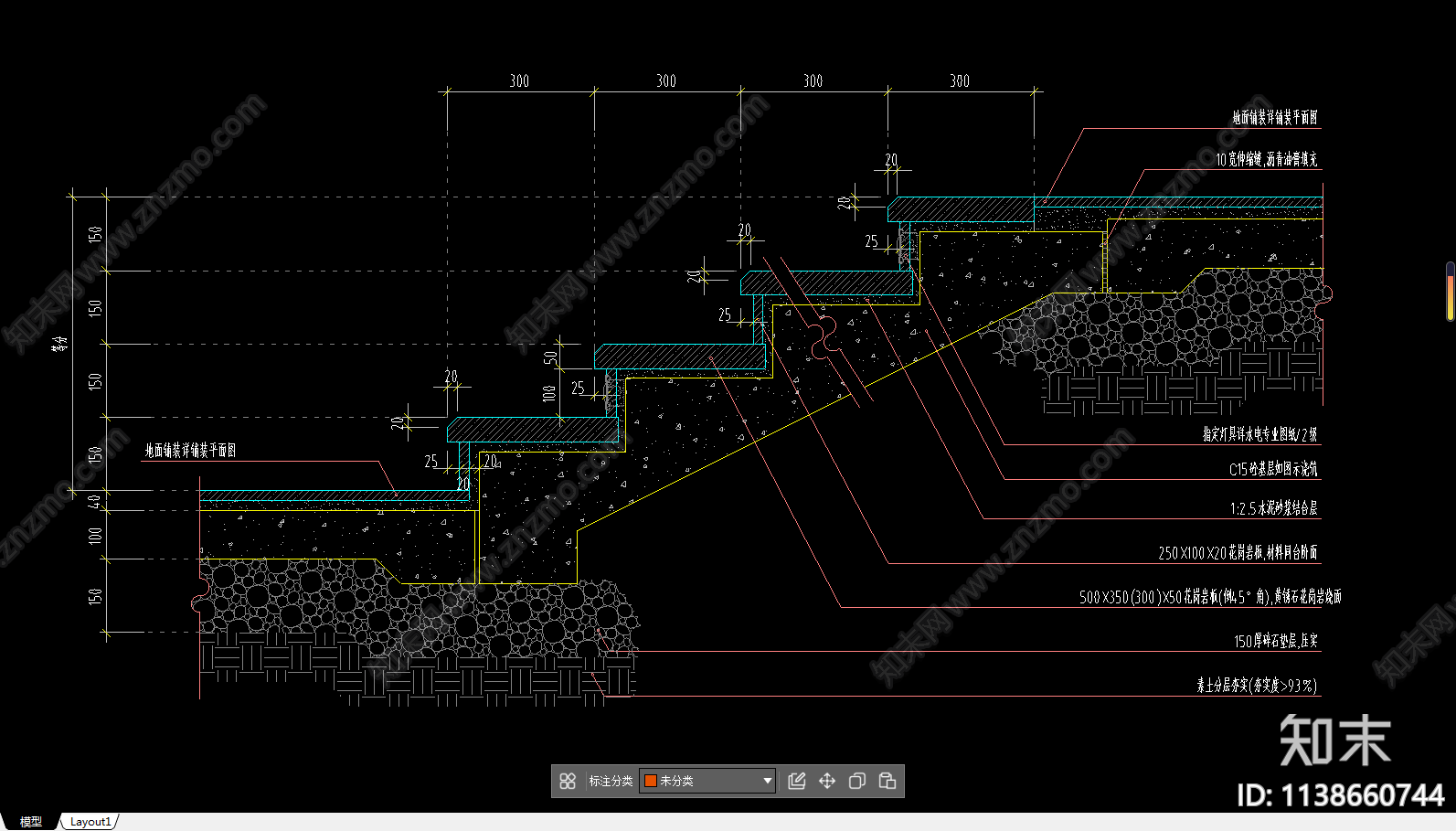Select the move (four-arrow) tool icon
Viewport: 1456px width, 831px height.
pyautogui.click(x=827, y=781)
